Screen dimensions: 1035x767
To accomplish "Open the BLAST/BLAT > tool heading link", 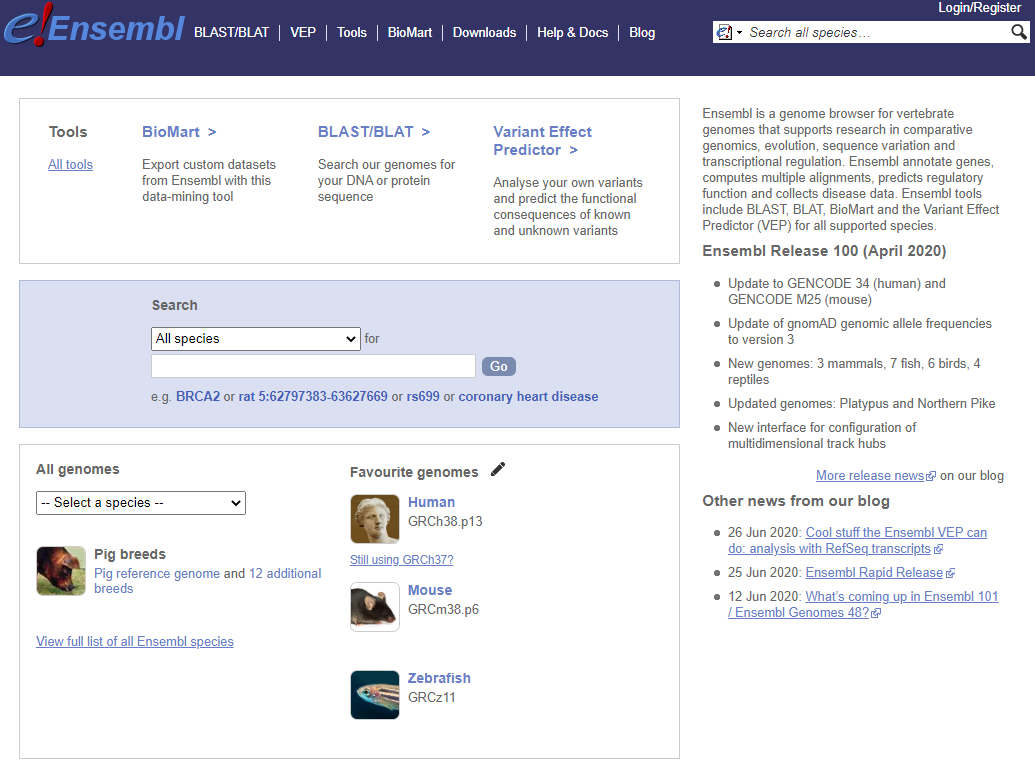I will click(374, 132).
